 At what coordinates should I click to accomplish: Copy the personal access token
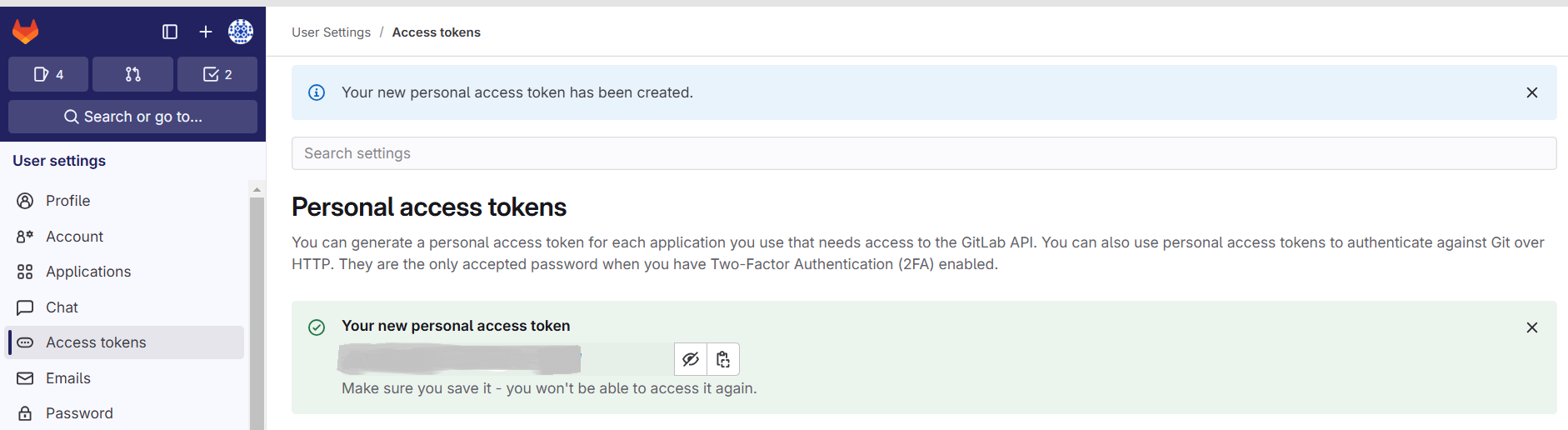coord(723,359)
